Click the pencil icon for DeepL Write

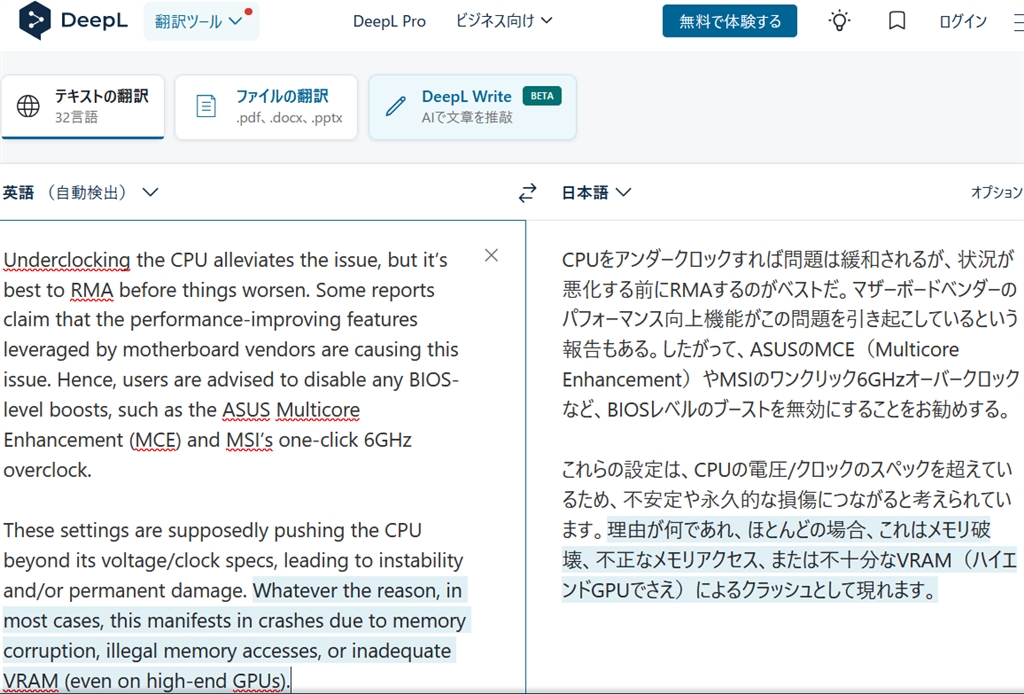tap(395, 106)
